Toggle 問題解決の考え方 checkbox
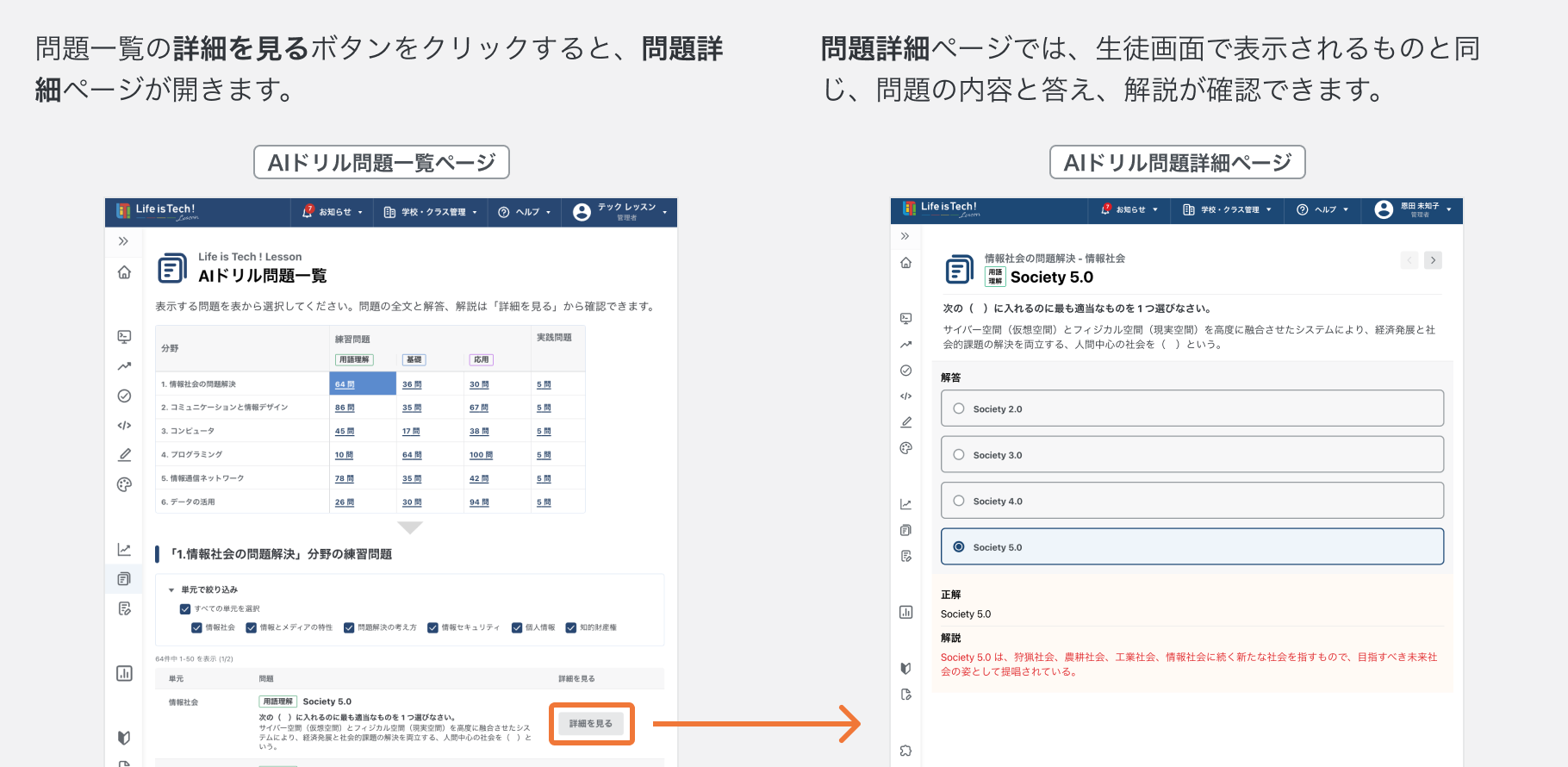Screen dimensions: 1568x767 point(349,627)
